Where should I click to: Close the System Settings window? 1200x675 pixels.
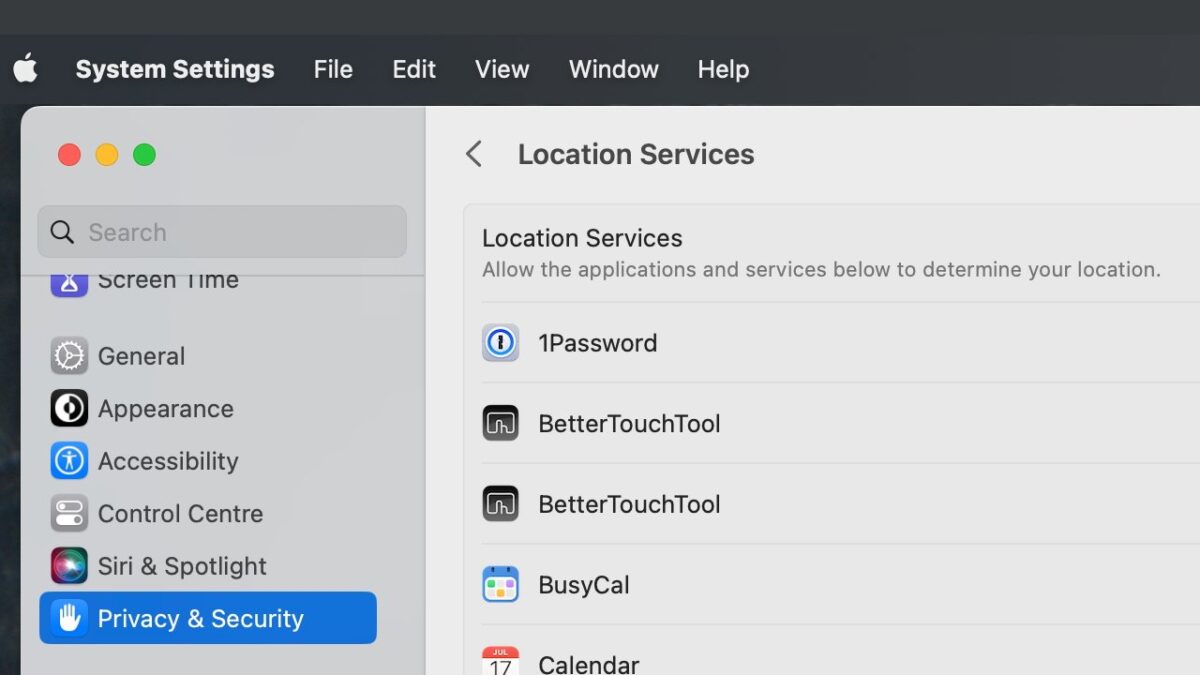click(x=69, y=155)
